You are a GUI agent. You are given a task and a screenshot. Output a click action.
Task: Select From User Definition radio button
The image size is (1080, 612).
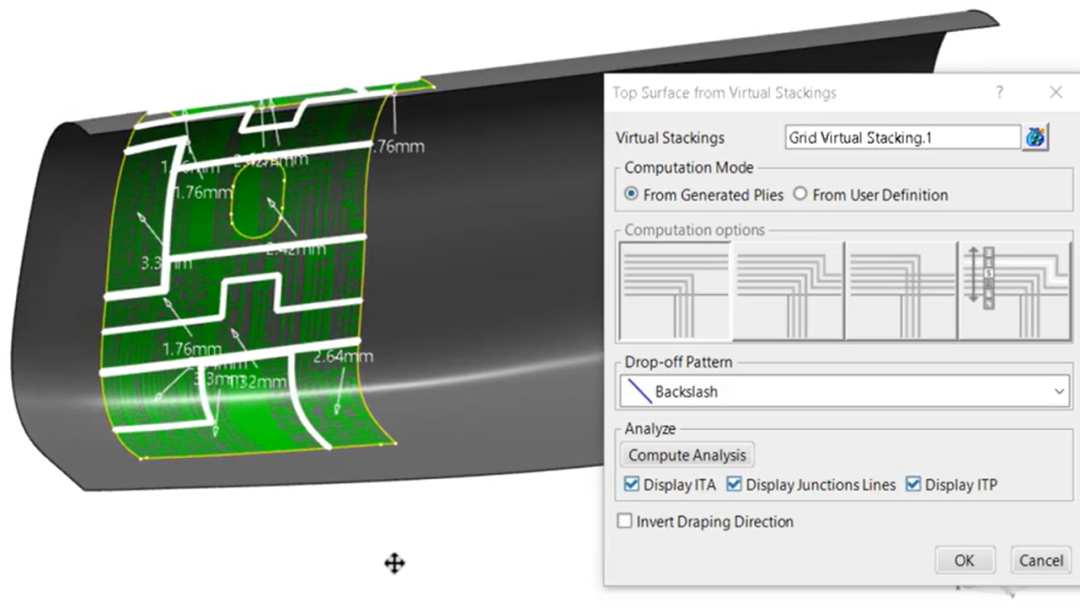click(x=800, y=194)
